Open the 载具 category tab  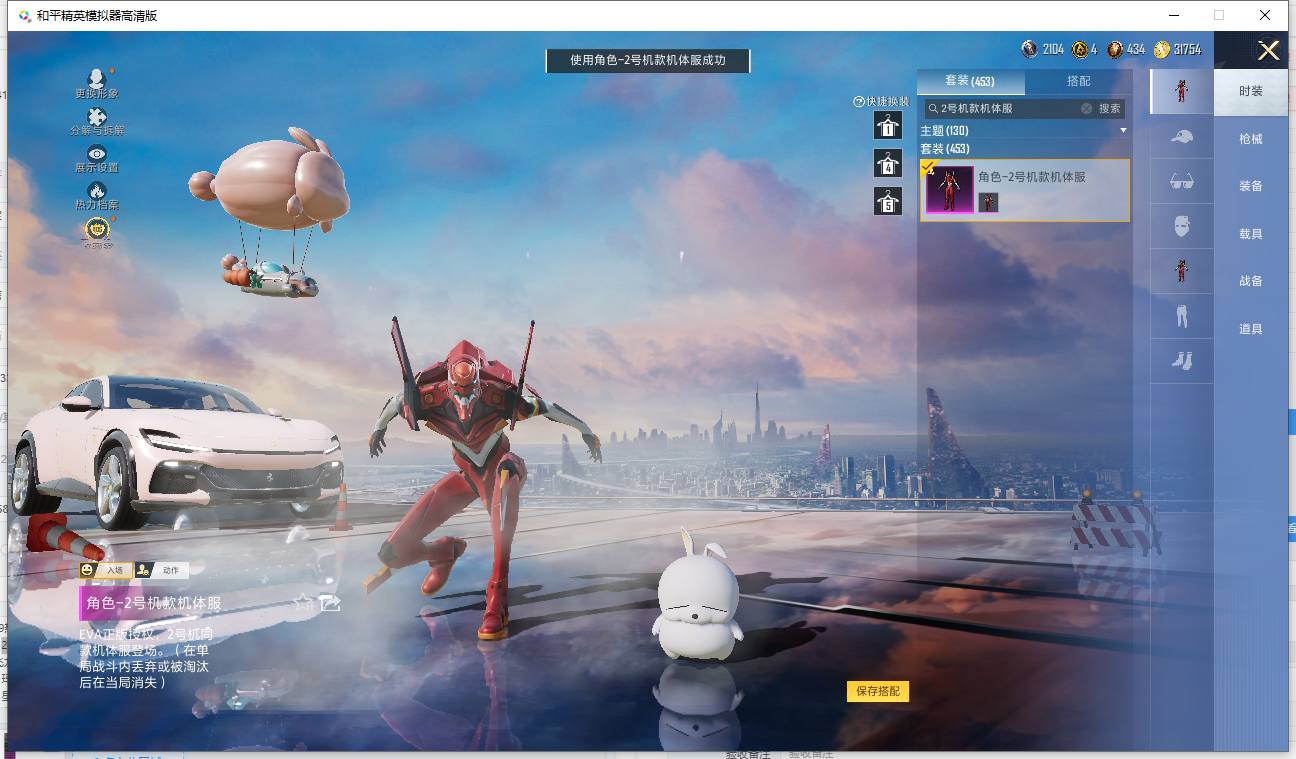1251,234
